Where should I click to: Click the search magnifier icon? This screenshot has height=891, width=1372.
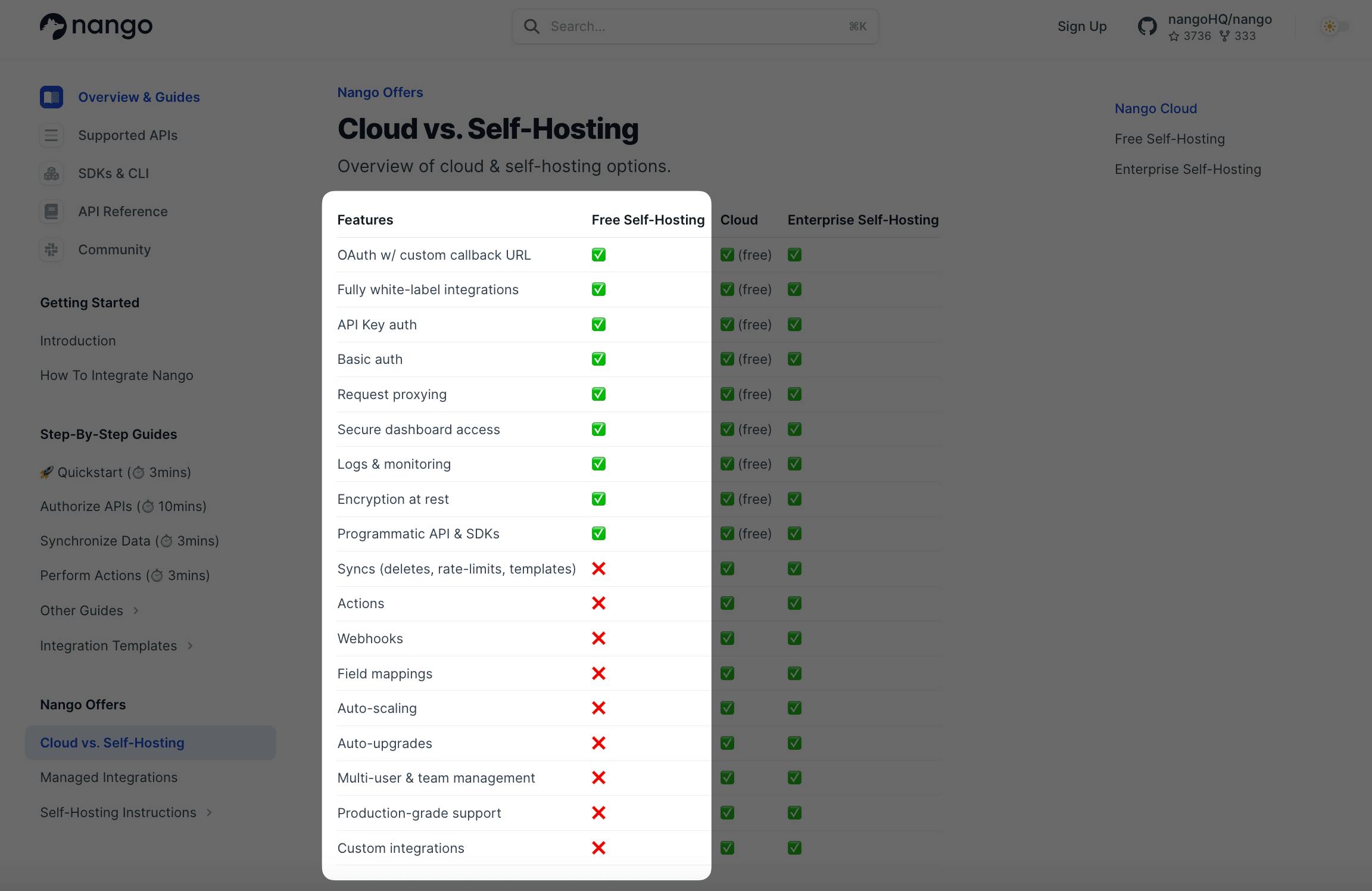(x=531, y=26)
